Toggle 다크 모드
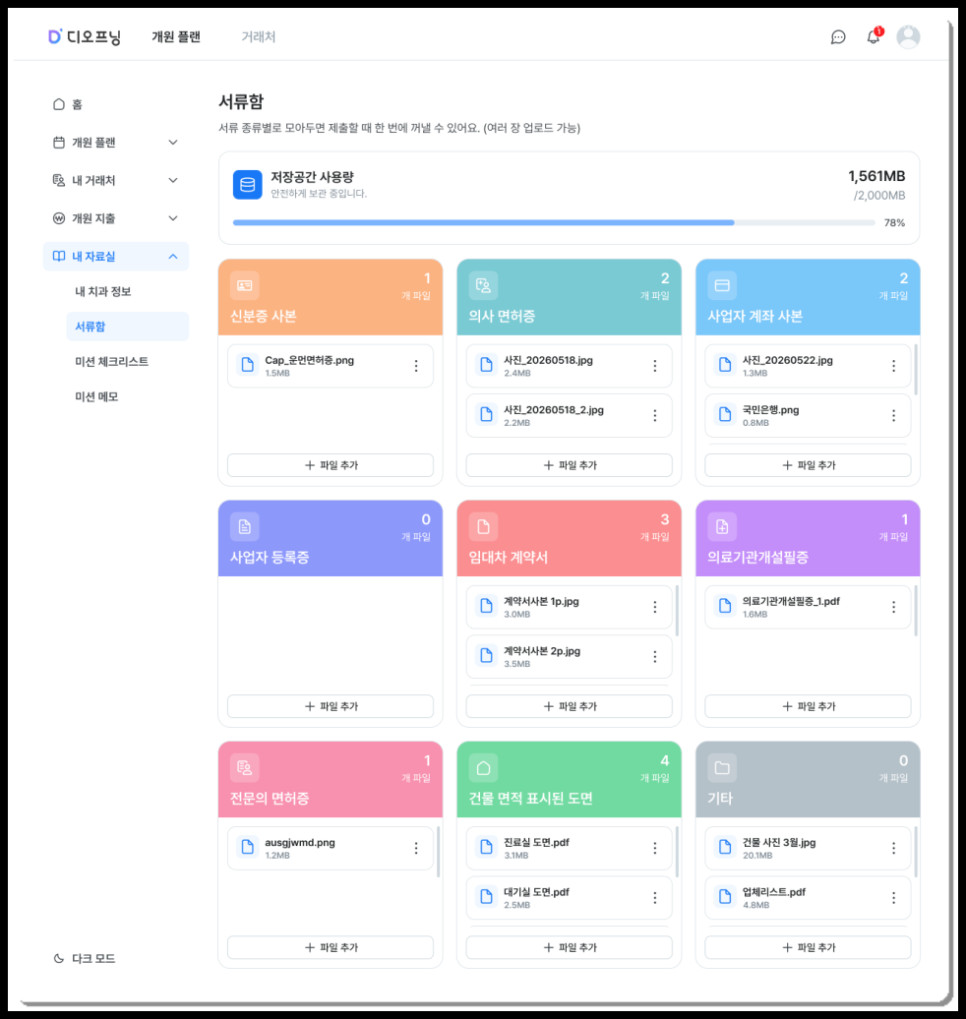Image resolution: width=966 pixels, height=1019 pixels. click(x=85, y=959)
